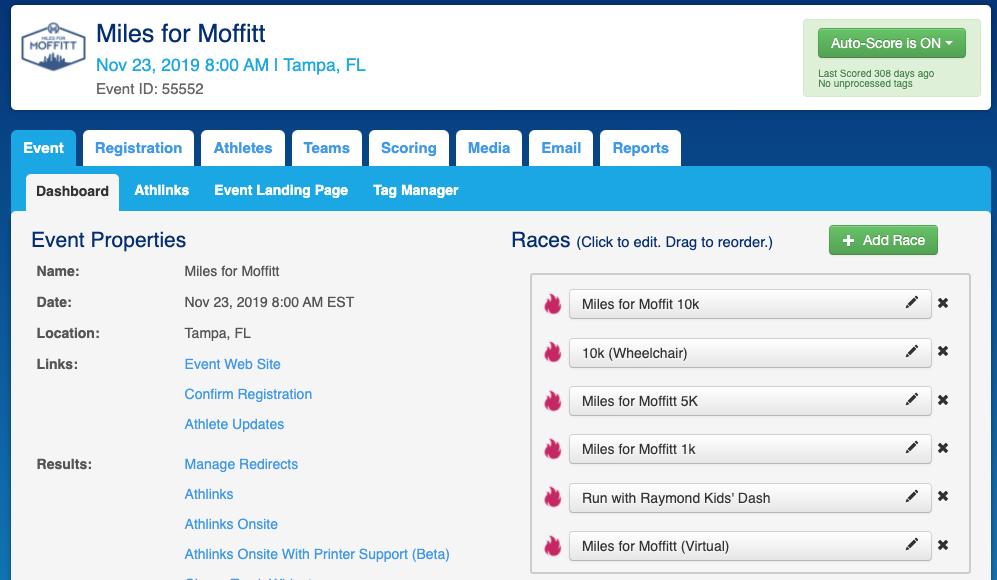Select the Dashboard sub-tab
Viewport: 997px width, 580px height.
pyautogui.click(x=72, y=191)
